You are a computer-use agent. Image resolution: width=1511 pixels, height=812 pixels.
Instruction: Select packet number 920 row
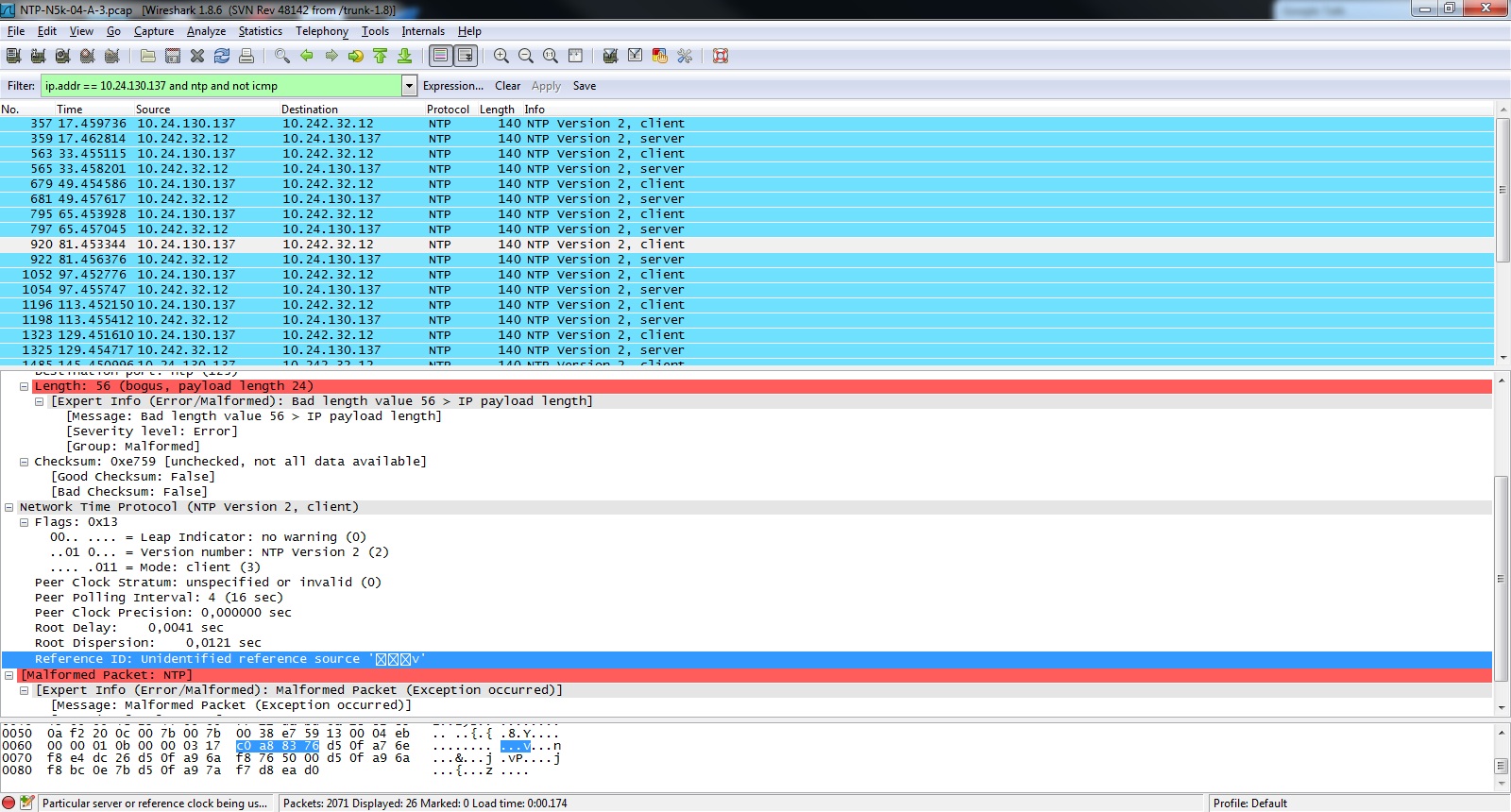tap(747, 245)
